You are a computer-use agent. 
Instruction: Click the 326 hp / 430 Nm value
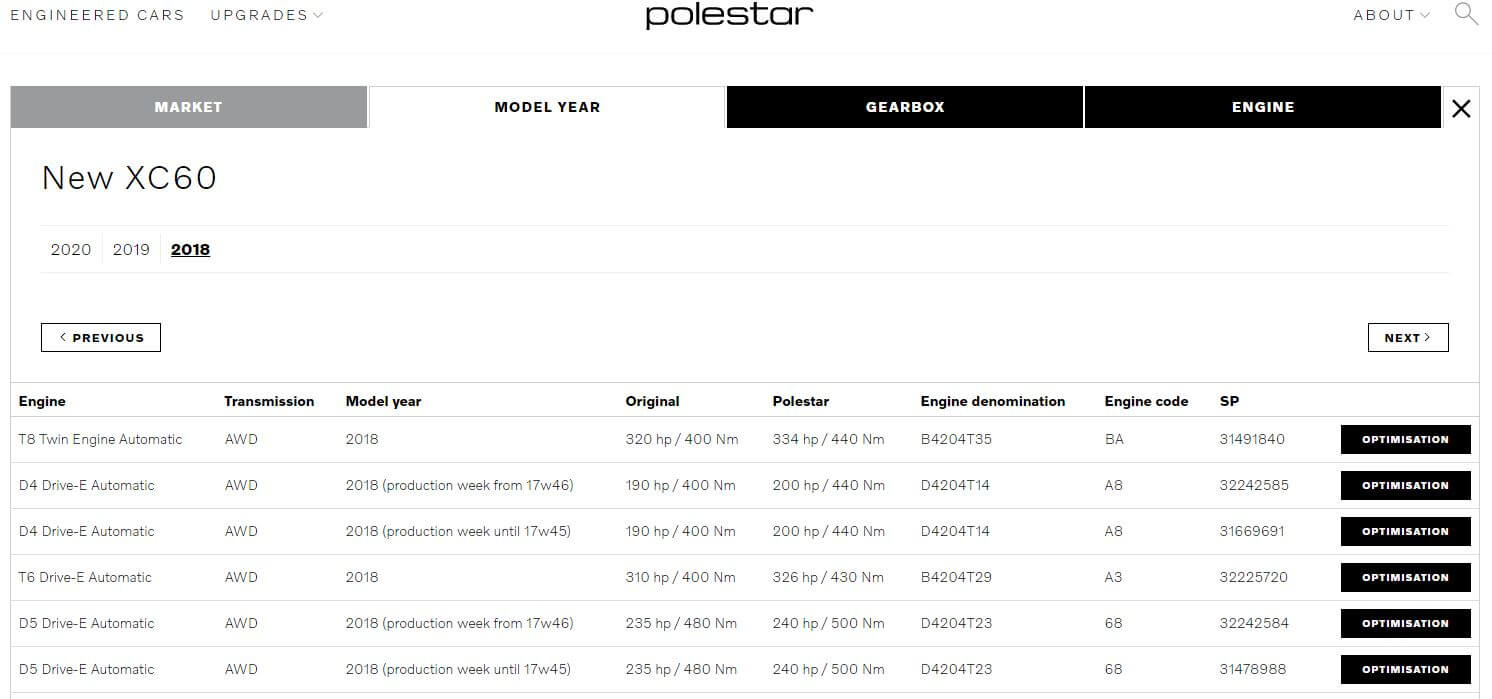point(828,577)
